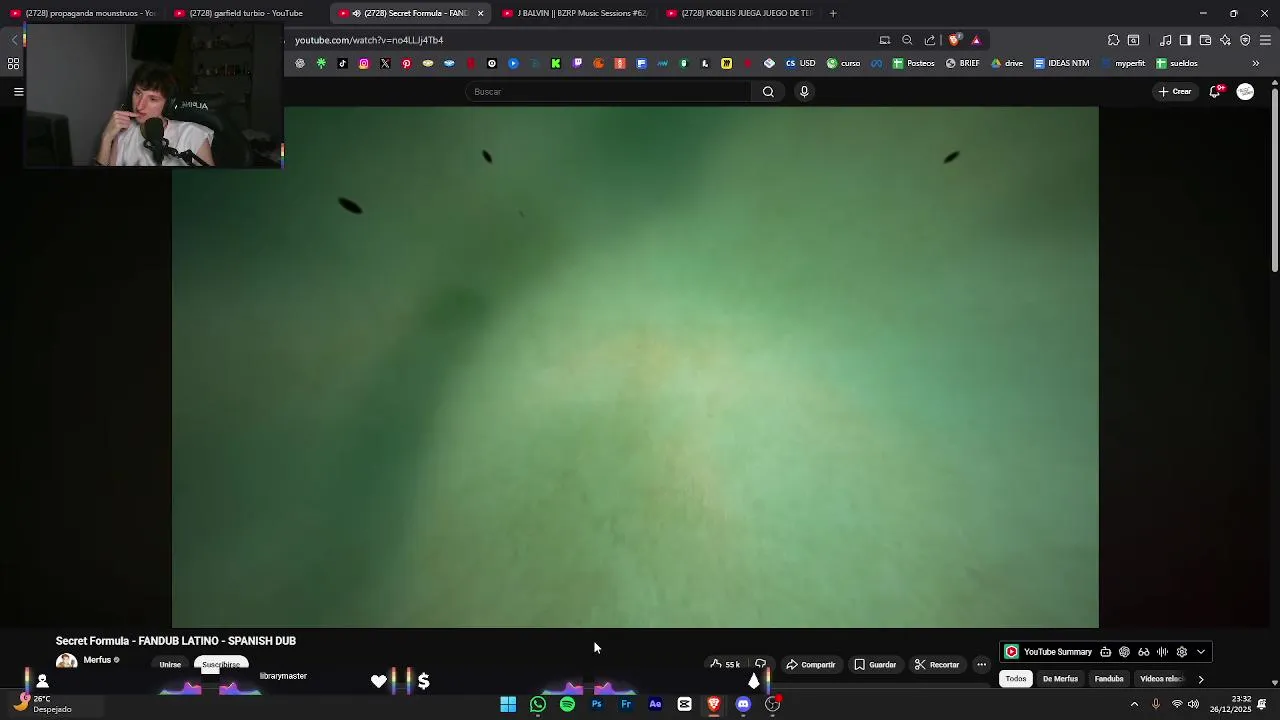Click the Guardar save button
The width and height of the screenshot is (1280, 720).
[x=875, y=664]
